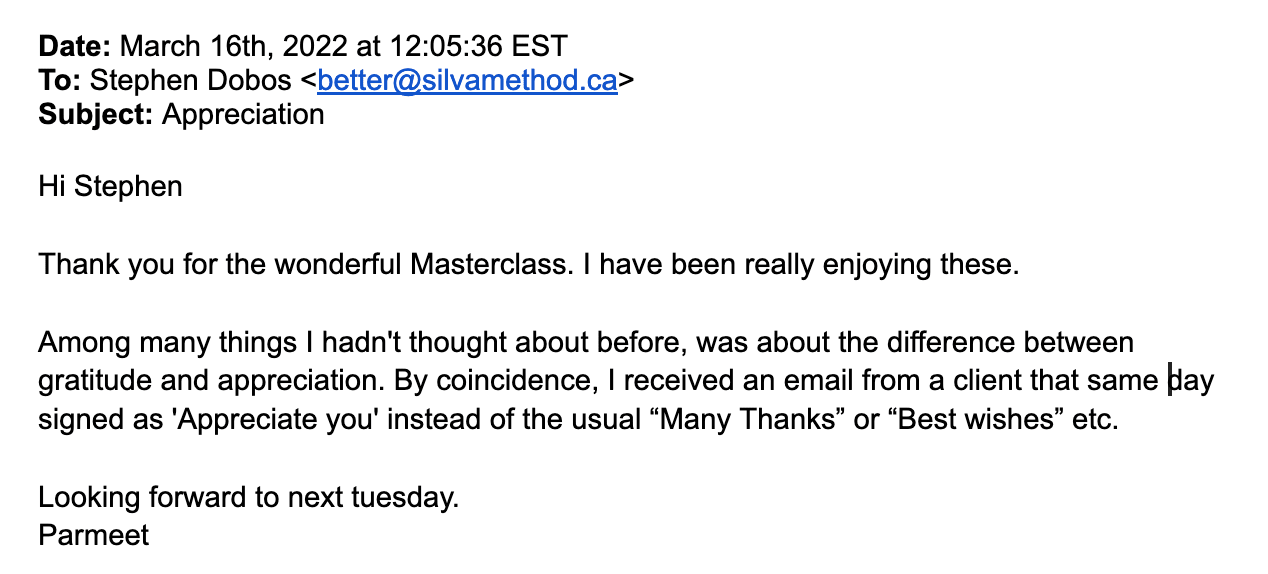Open the better@silvamethod.ca email link
This screenshot has height=574, width=1268.
(x=467, y=81)
